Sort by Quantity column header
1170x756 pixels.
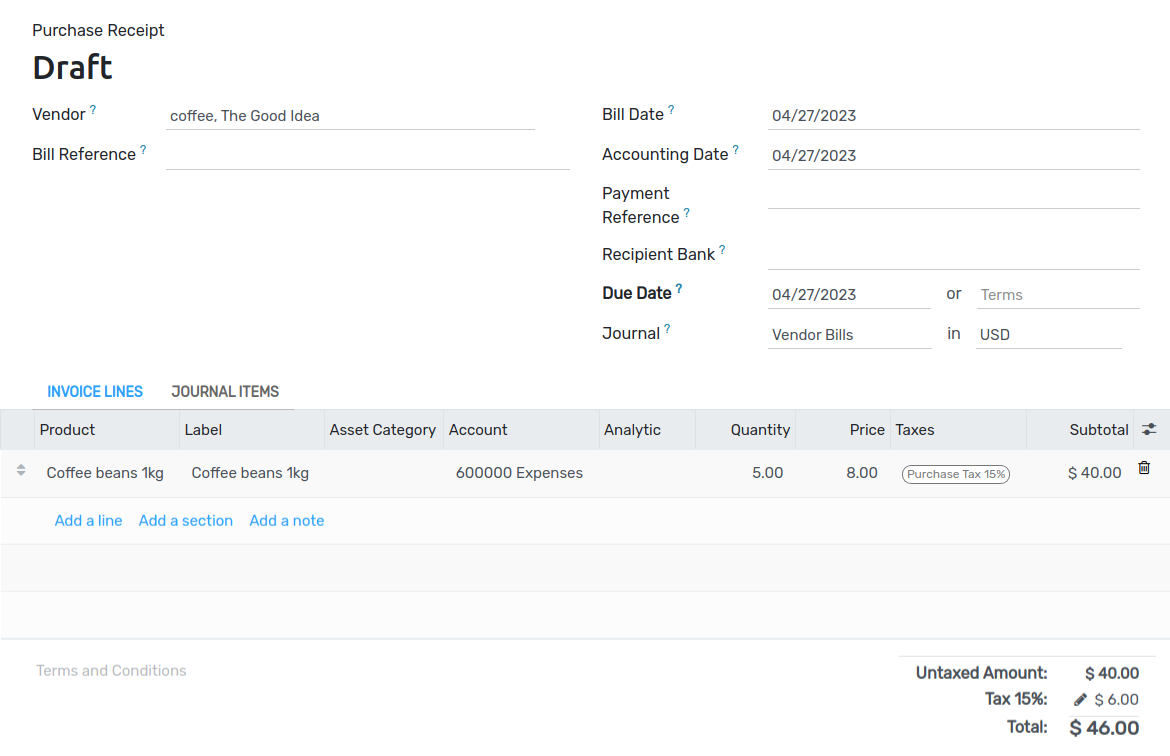click(x=745, y=430)
